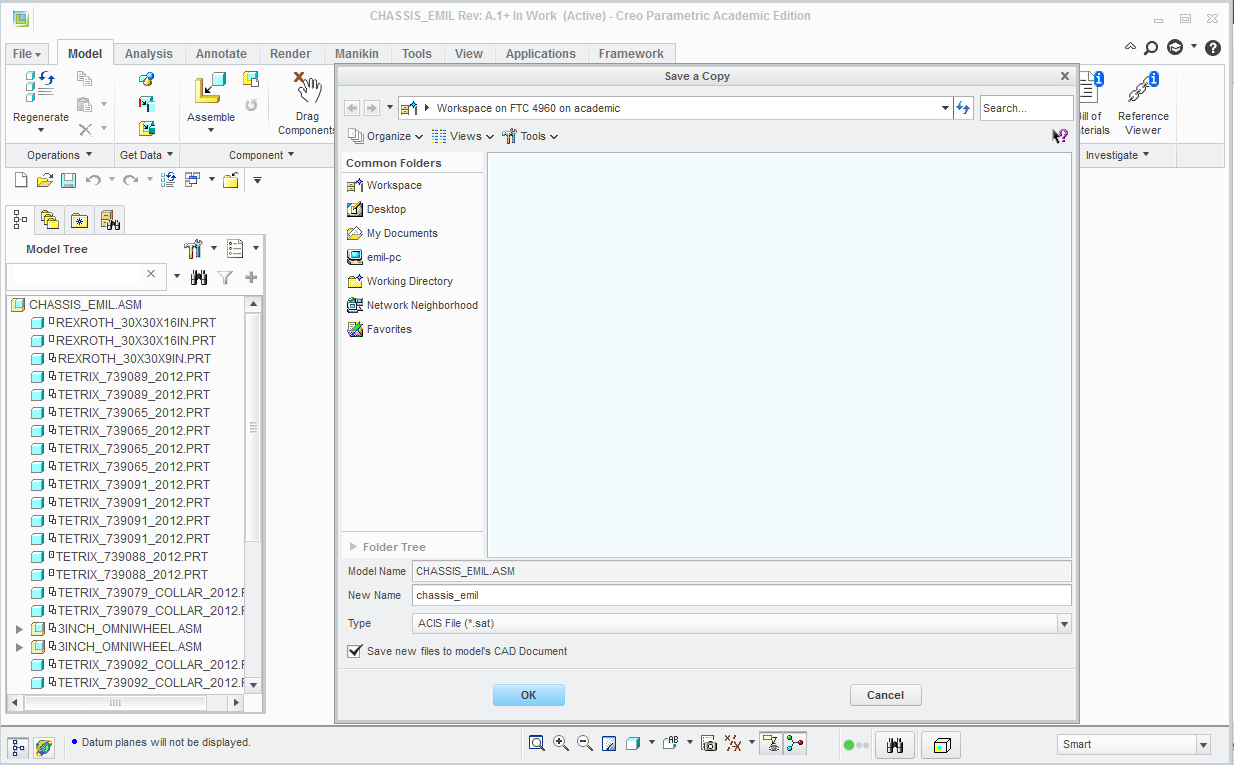Switch to the Annotate ribbon tab
The width and height of the screenshot is (1234, 765).
pos(221,54)
